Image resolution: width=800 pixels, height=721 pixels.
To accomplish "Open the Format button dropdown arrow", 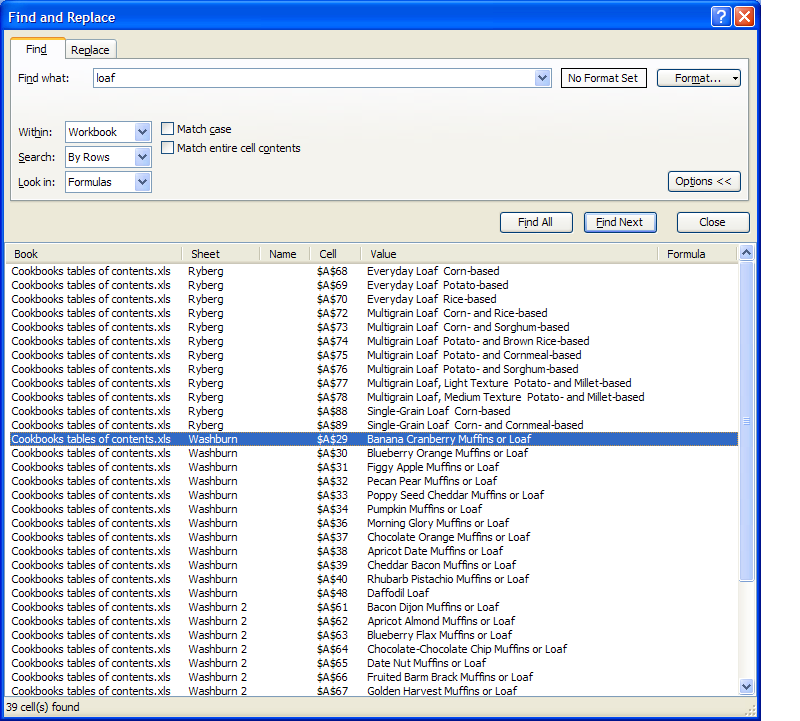I will (735, 78).
